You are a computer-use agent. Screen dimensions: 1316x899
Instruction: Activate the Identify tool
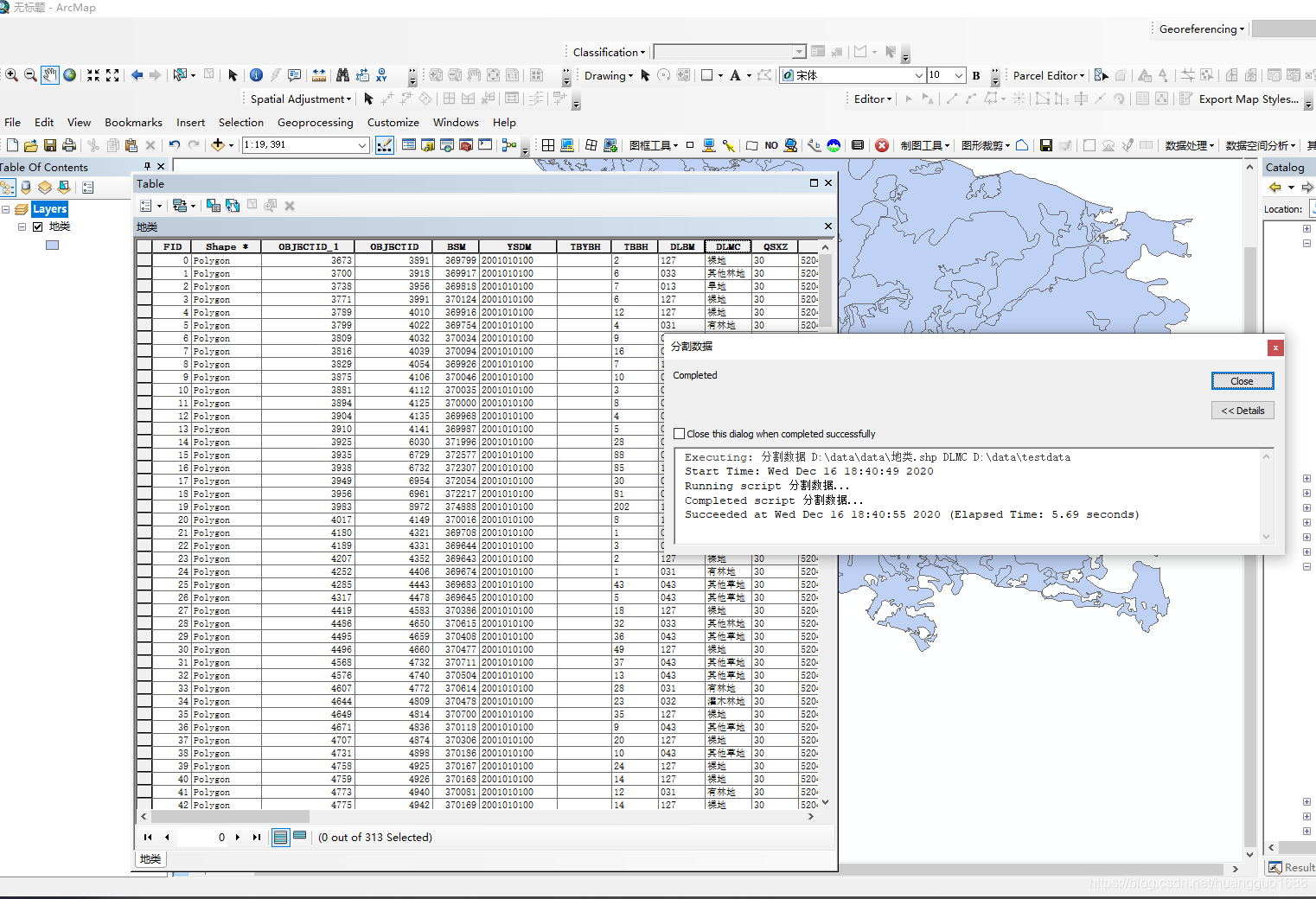click(256, 75)
